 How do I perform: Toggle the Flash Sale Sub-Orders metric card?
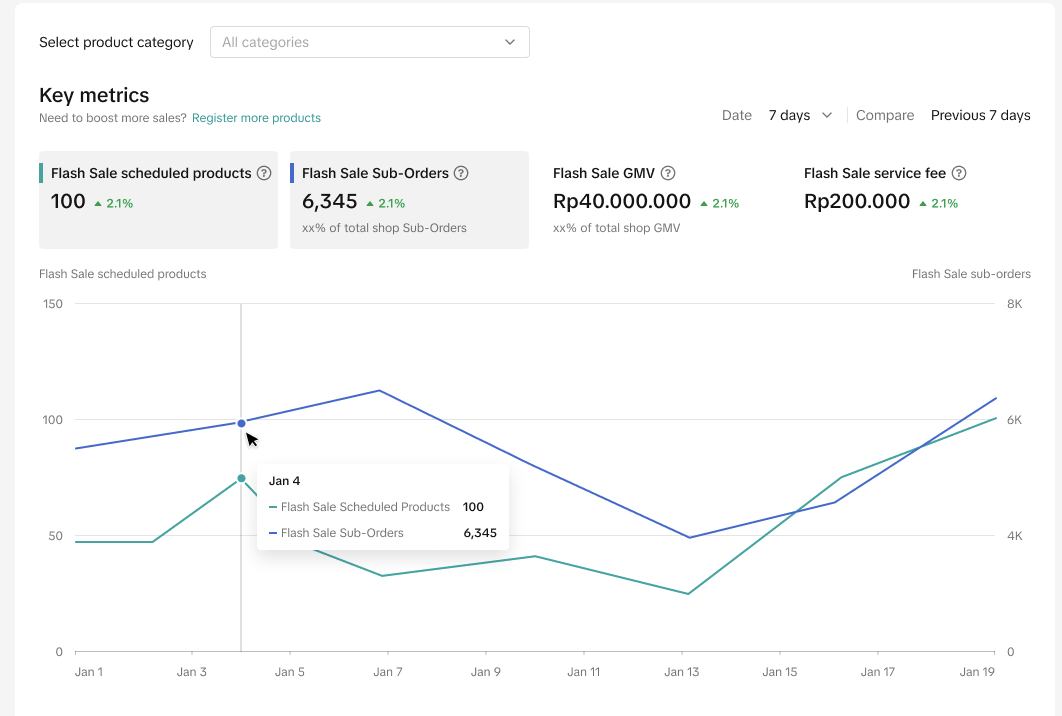(409, 200)
